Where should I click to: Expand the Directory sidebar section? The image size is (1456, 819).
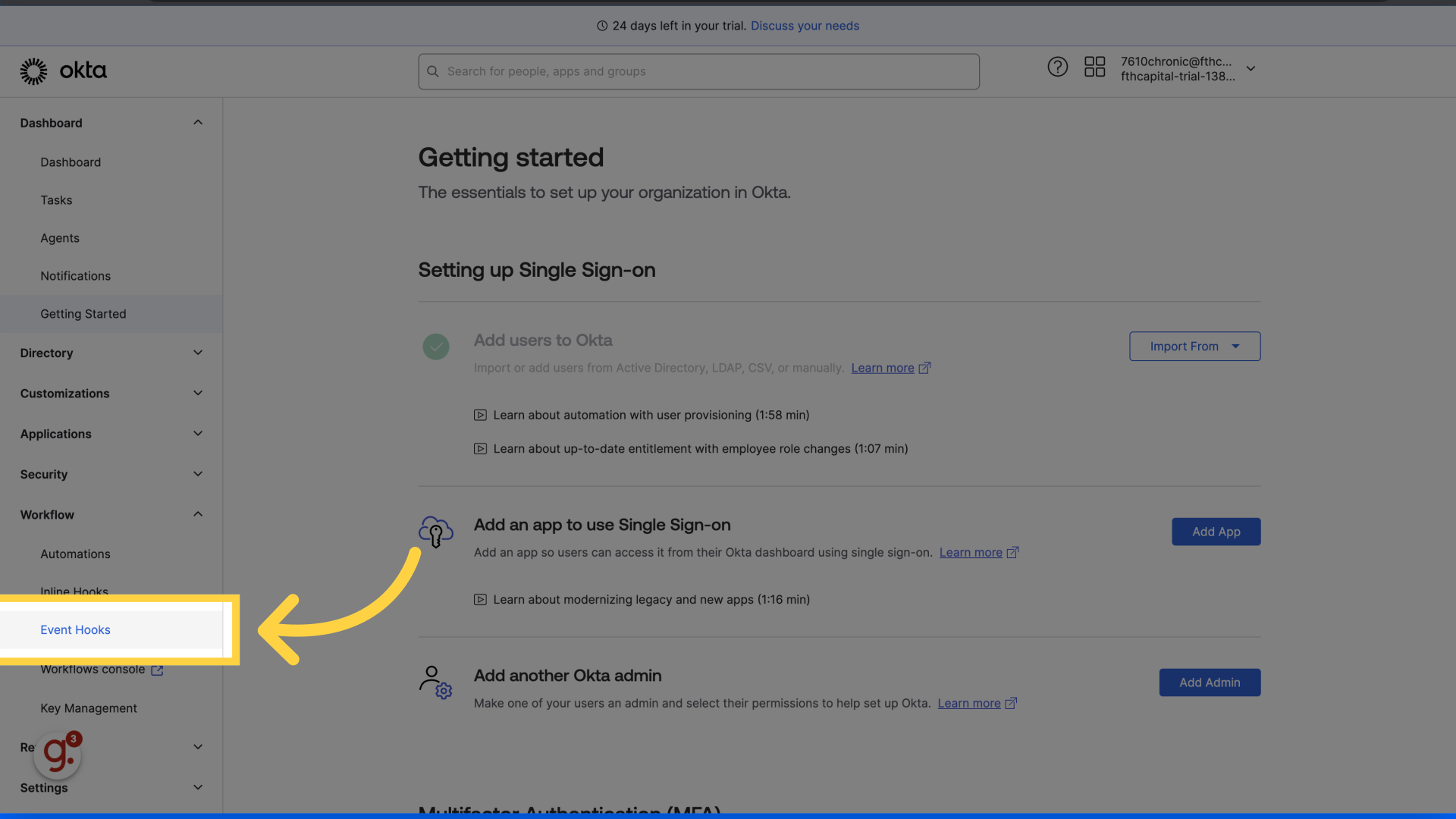[x=198, y=353]
